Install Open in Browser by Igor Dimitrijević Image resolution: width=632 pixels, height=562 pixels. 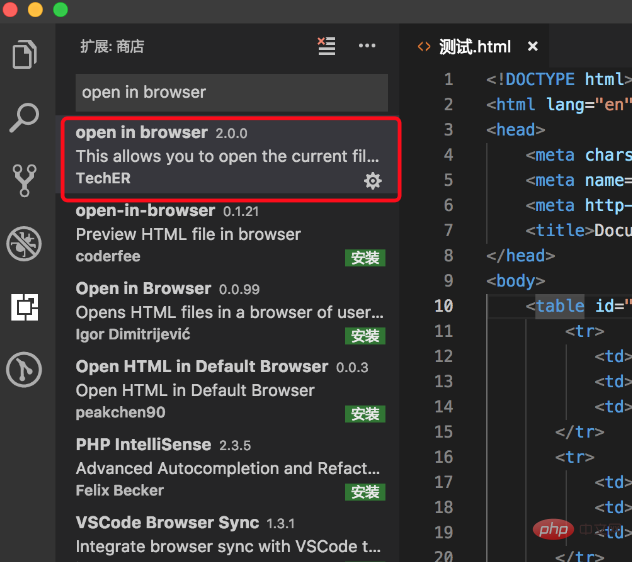(x=365, y=336)
